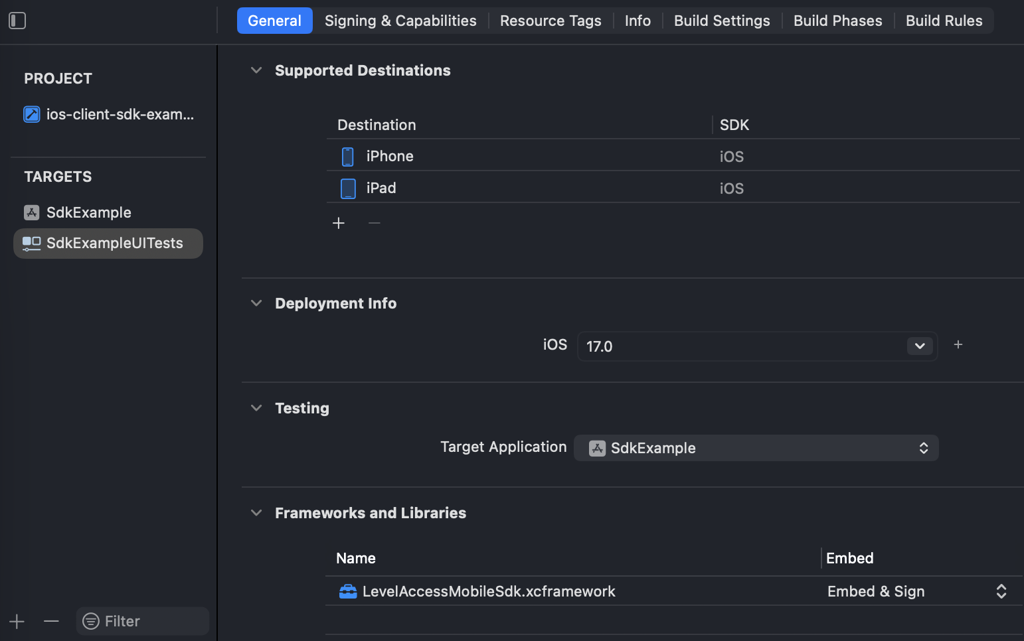This screenshot has width=1024, height=641.
Task: Click the Supported Destinations heading
Action: 362,70
